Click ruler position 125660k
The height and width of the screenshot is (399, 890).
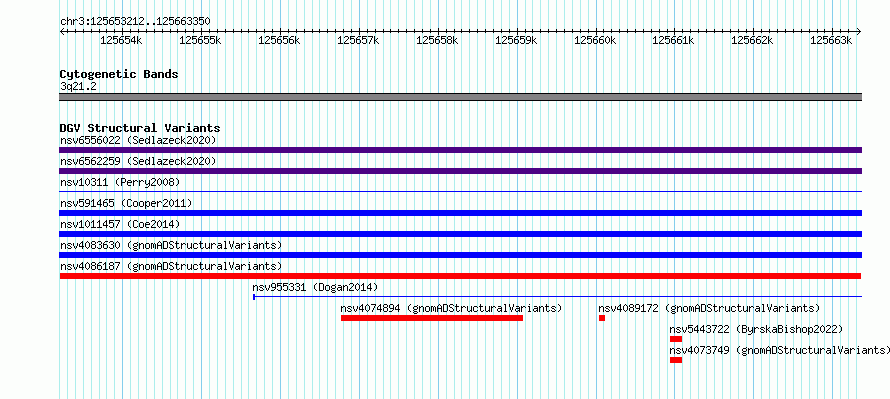[595, 40]
